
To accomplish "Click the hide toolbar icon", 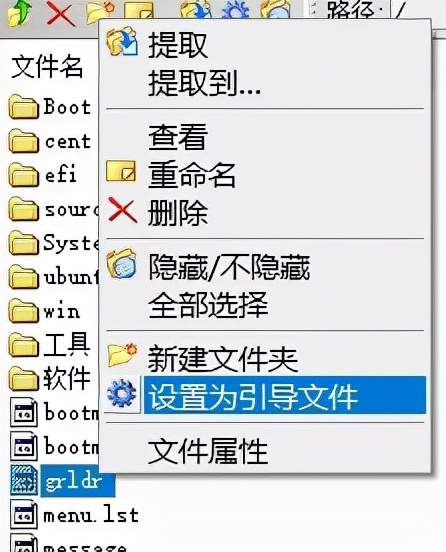I will coord(276,10).
